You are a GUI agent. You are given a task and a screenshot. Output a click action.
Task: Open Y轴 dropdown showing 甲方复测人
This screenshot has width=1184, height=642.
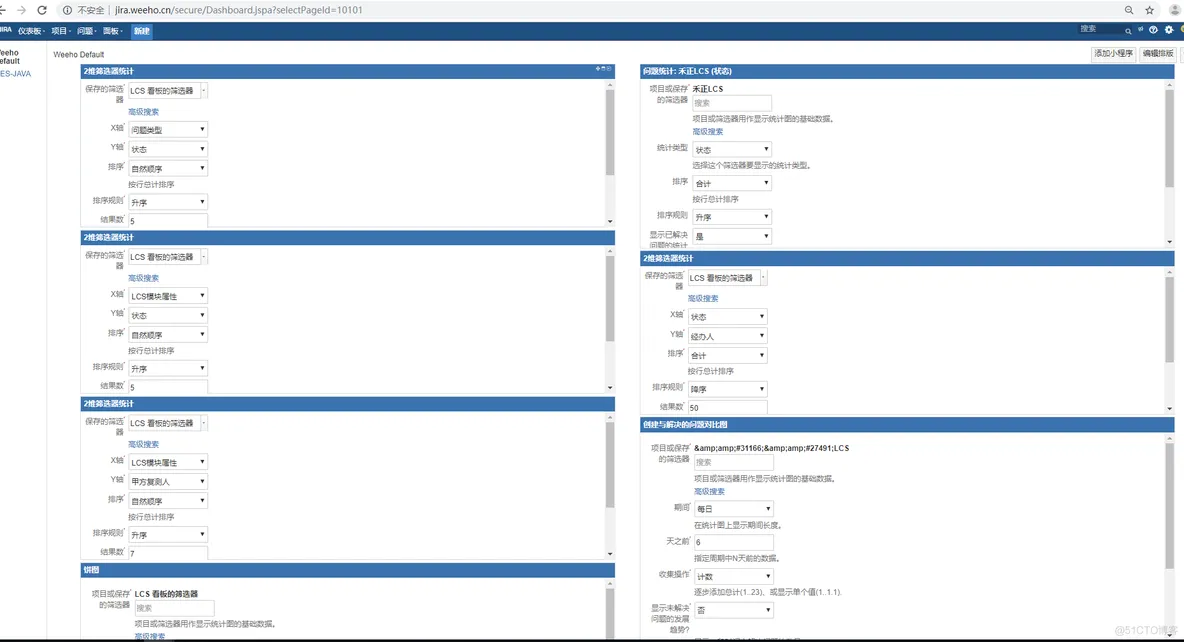click(167, 481)
